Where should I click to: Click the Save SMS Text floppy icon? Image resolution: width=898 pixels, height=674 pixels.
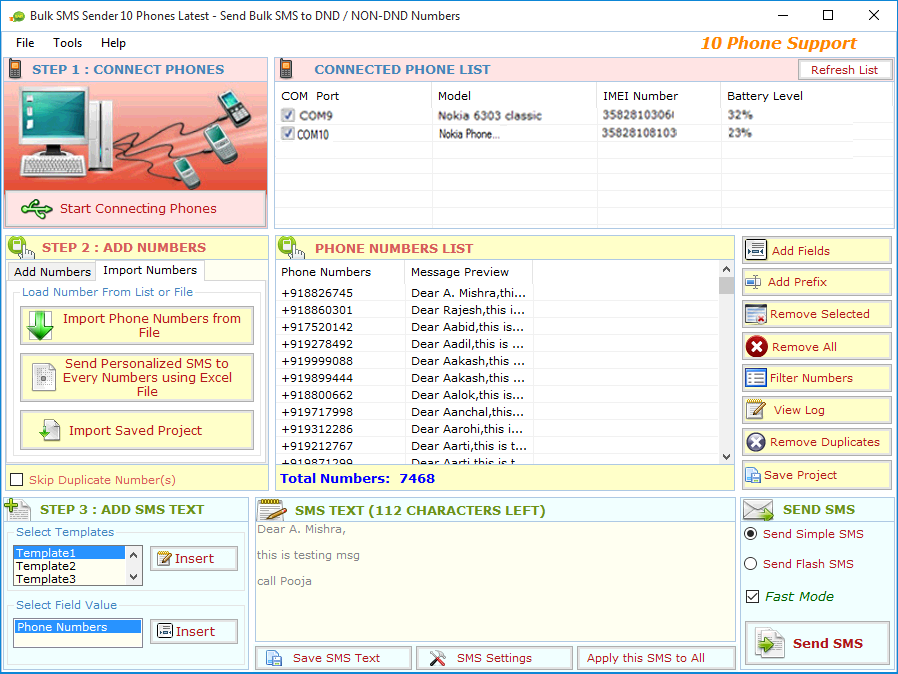pyautogui.click(x=274, y=658)
